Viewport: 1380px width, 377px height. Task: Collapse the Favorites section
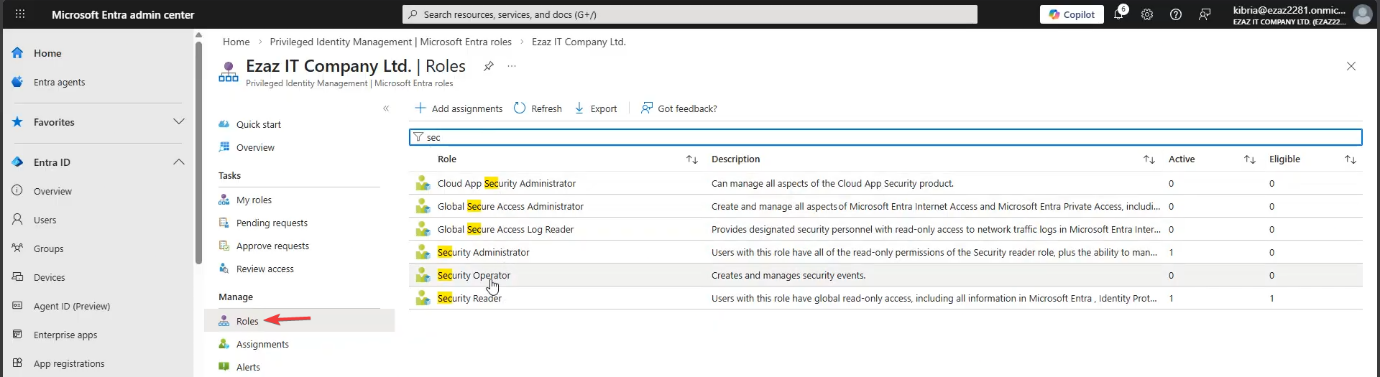pyautogui.click(x=179, y=122)
